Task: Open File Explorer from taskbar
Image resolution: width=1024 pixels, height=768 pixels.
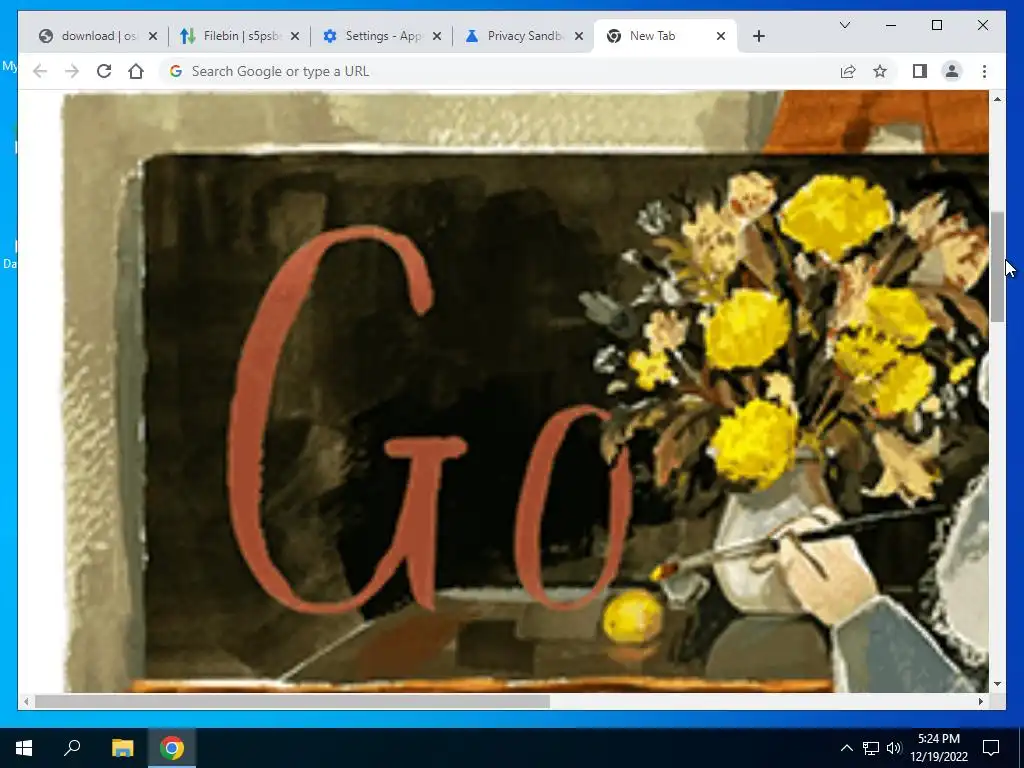Action: 122,748
